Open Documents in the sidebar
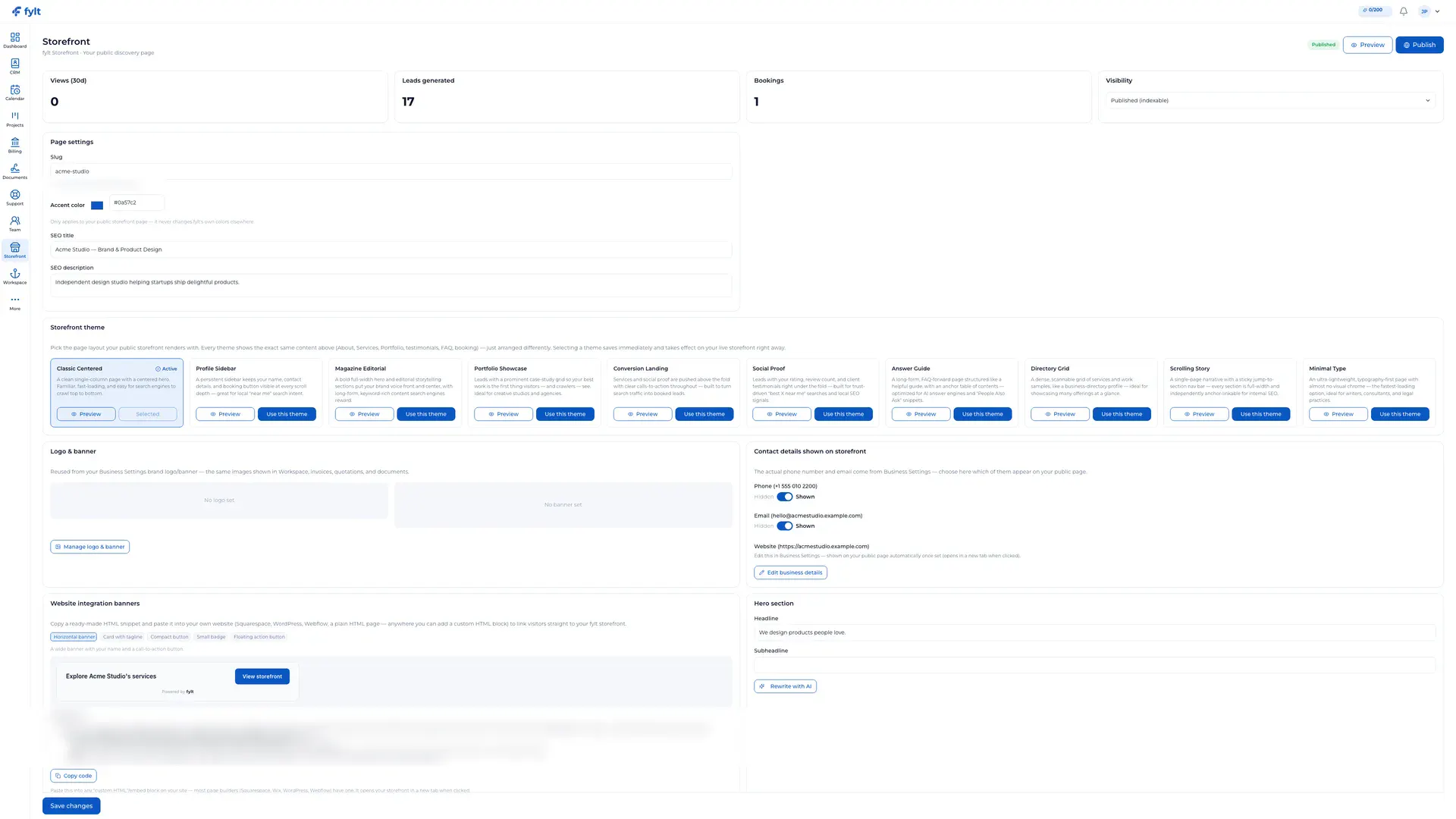Viewport: 1456px width, 819px height. click(14, 171)
